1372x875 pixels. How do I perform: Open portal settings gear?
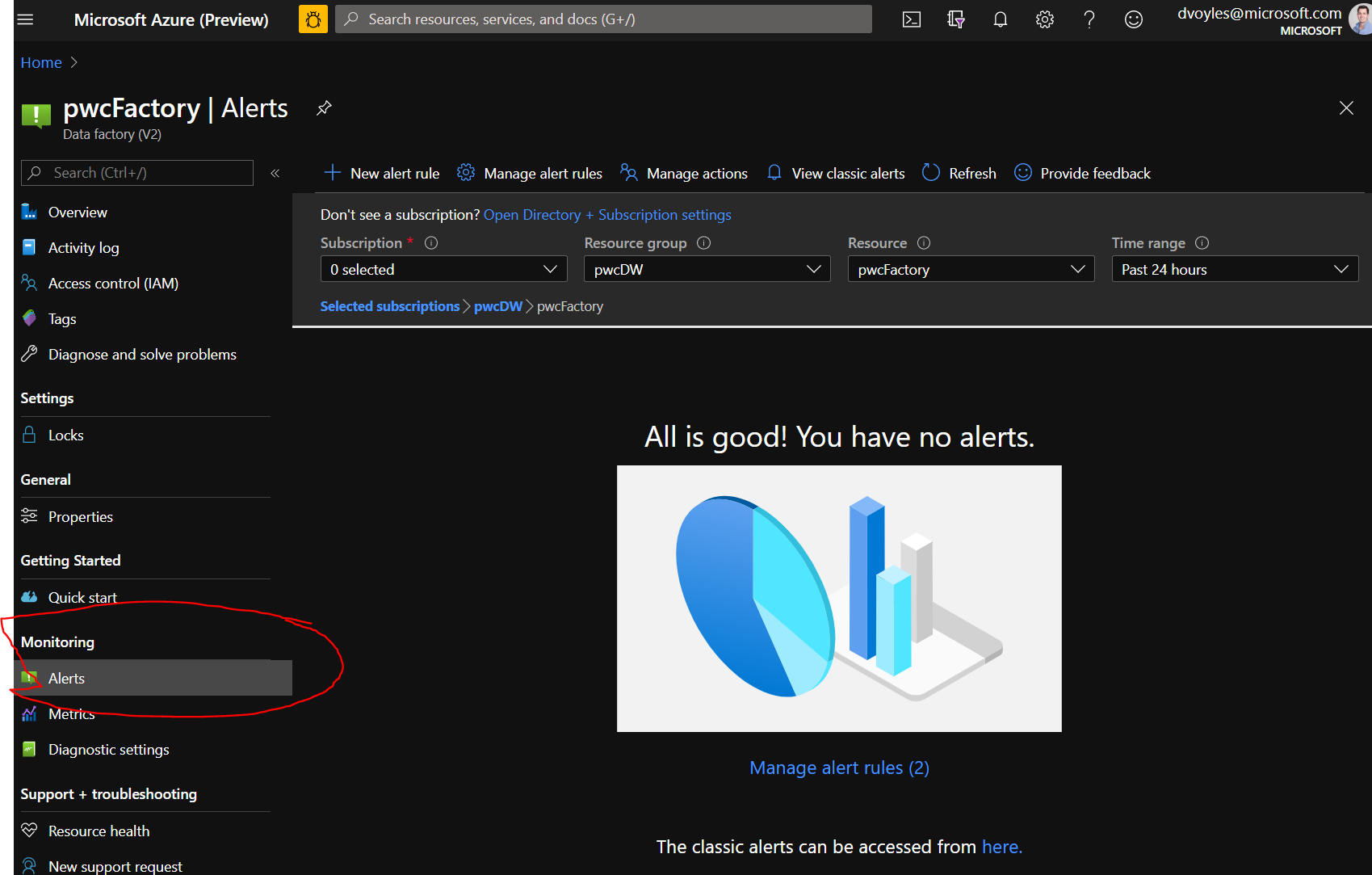[x=1045, y=19]
